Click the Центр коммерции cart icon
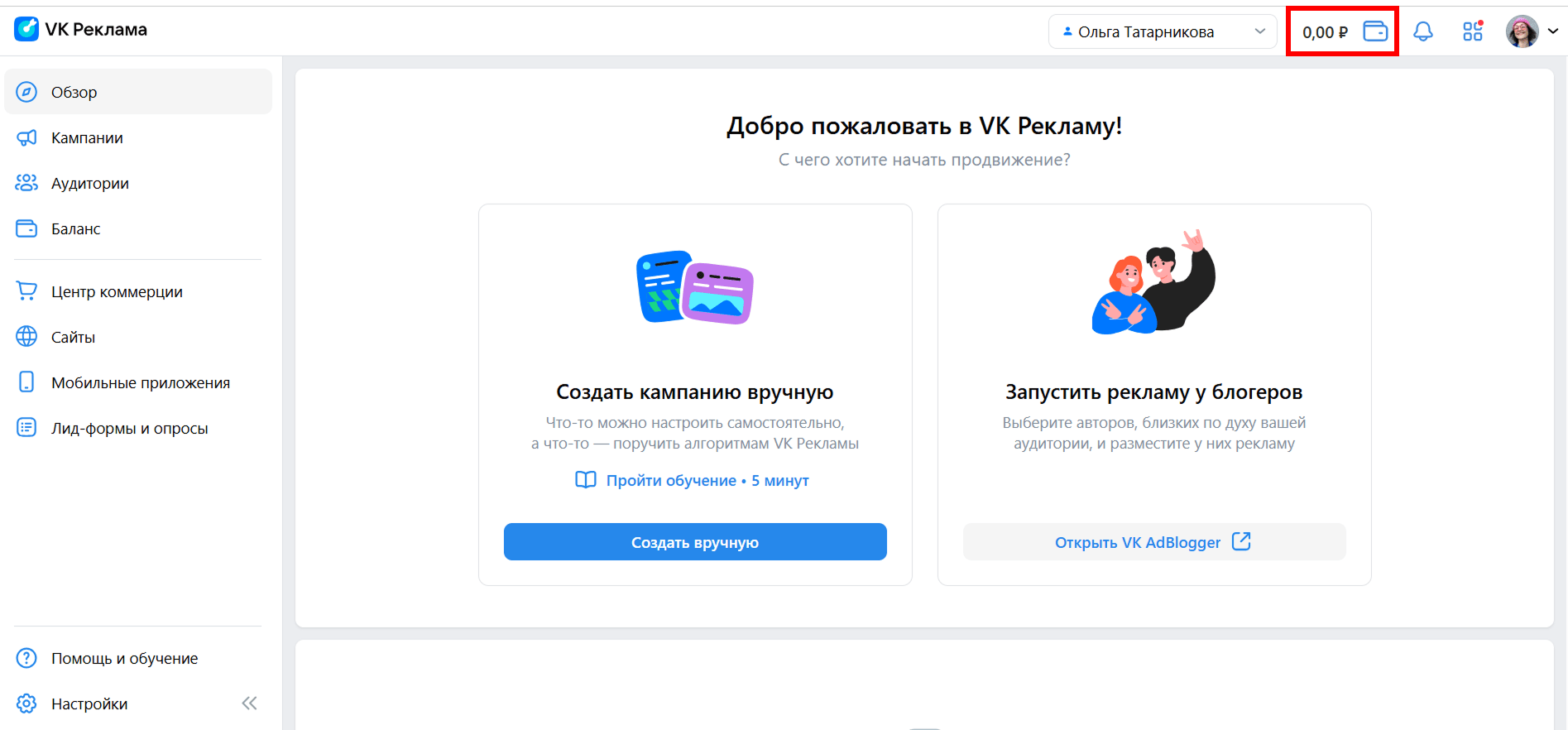This screenshot has width=1568, height=730. tap(26, 291)
